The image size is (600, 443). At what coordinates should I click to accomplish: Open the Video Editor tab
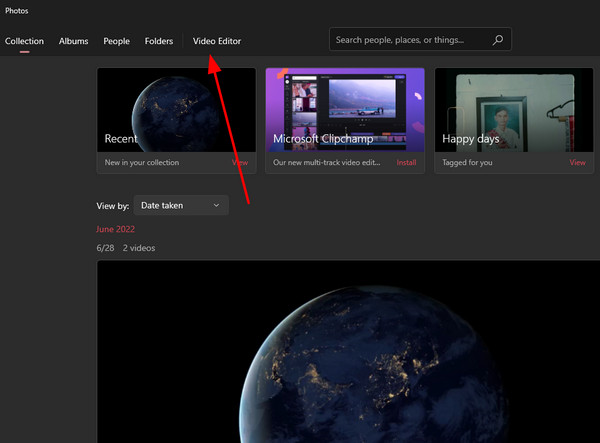pos(217,41)
